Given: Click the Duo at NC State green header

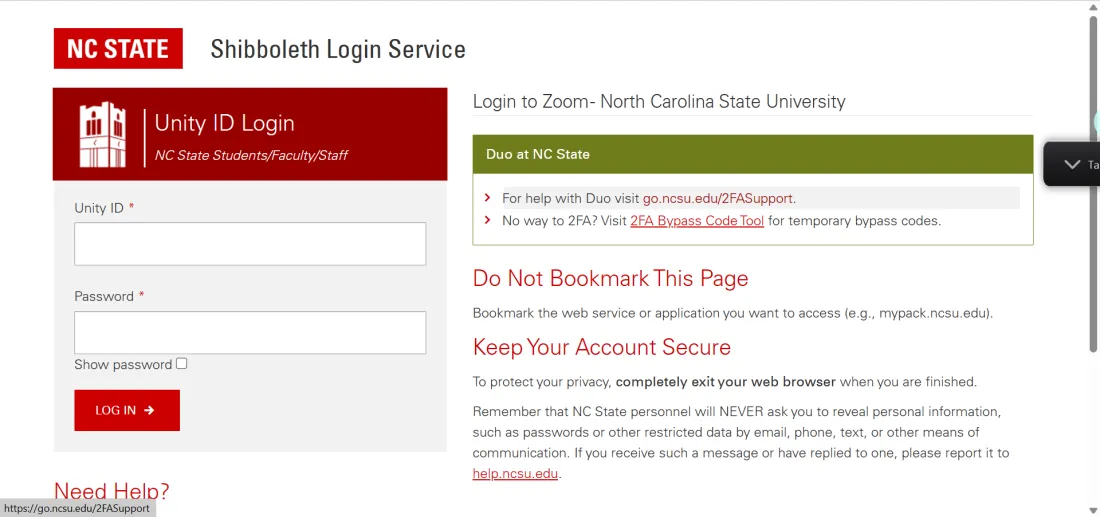Looking at the screenshot, I should pyautogui.click(x=753, y=154).
